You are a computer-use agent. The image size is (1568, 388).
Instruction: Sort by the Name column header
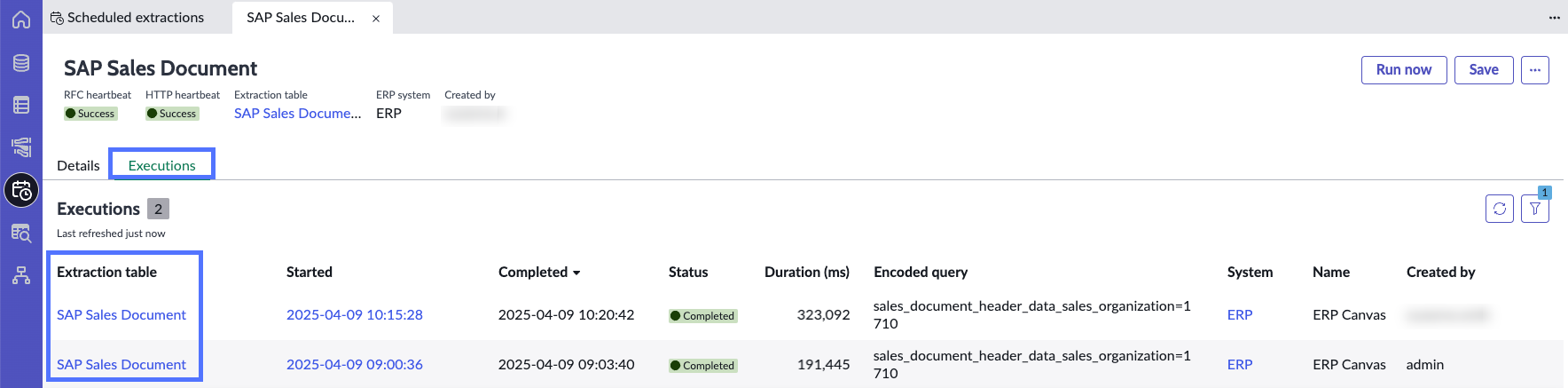tap(1331, 272)
